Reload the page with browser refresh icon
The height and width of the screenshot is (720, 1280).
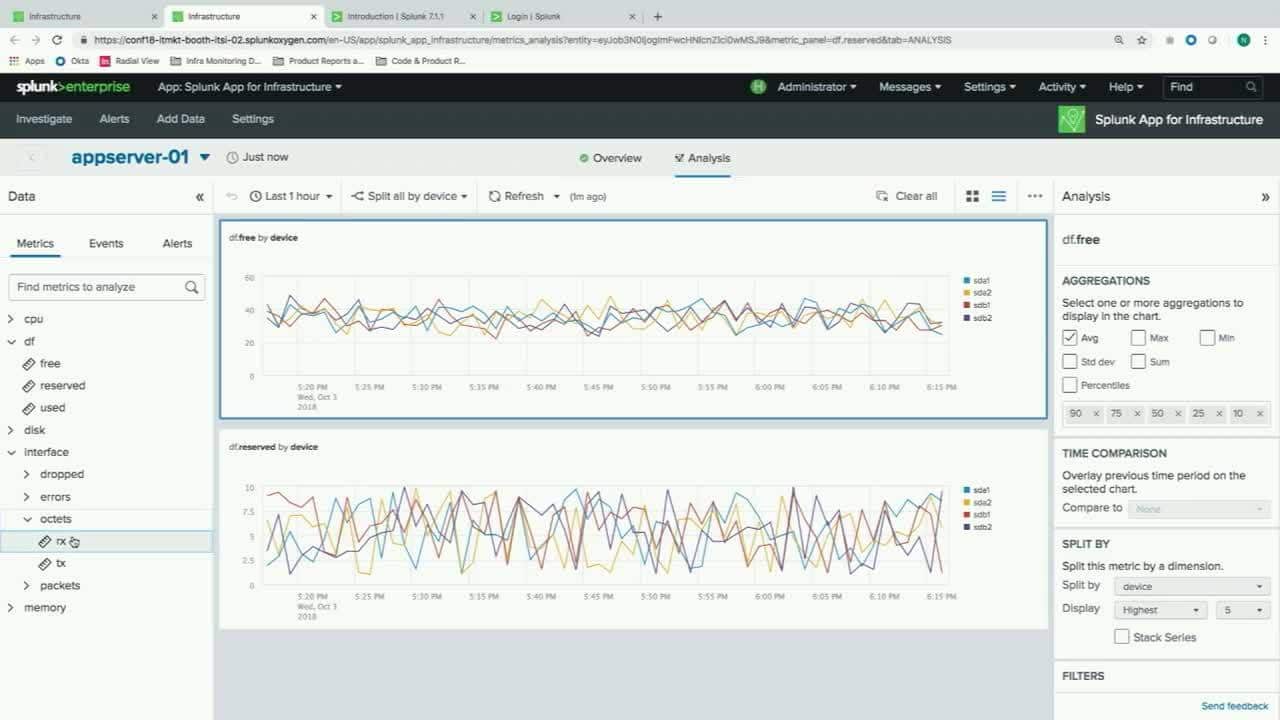point(57,40)
